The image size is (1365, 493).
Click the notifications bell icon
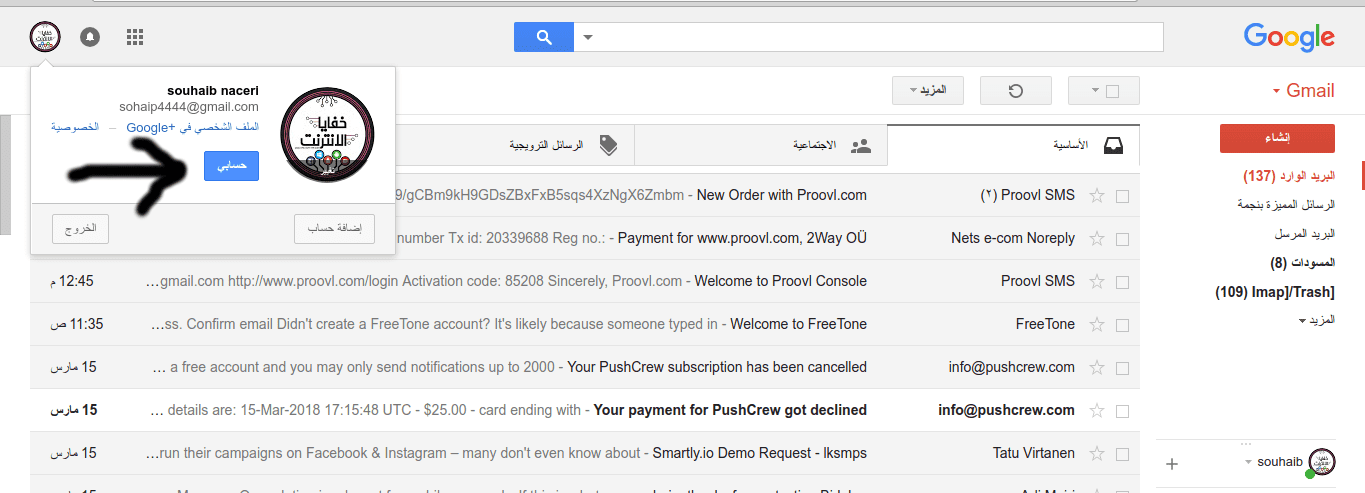(90, 37)
